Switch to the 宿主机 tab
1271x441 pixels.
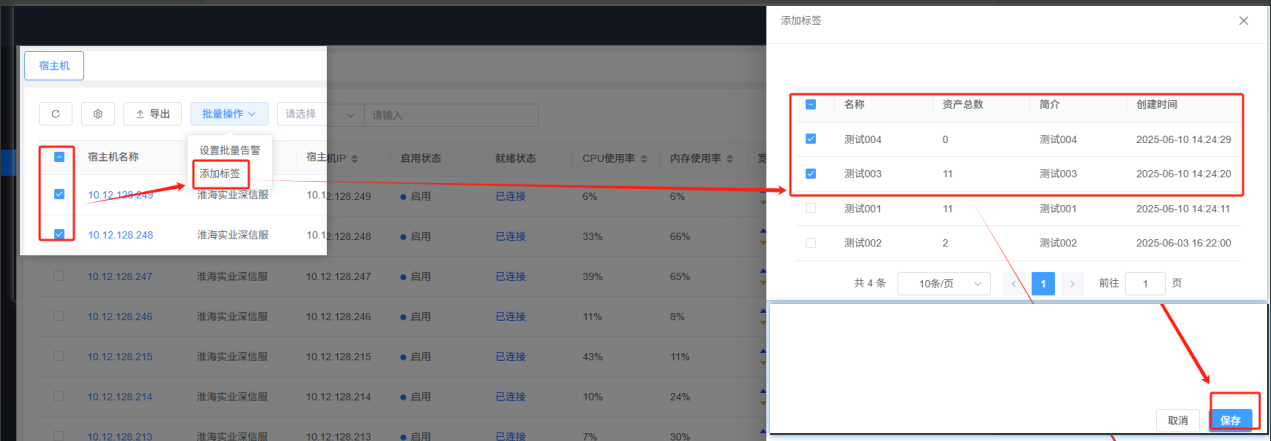[x=54, y=66]
